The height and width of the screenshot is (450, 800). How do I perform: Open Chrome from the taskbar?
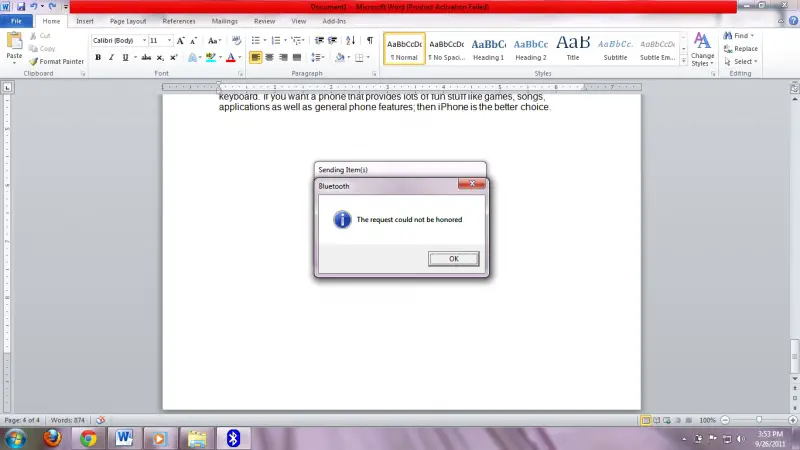click(88, 438)
